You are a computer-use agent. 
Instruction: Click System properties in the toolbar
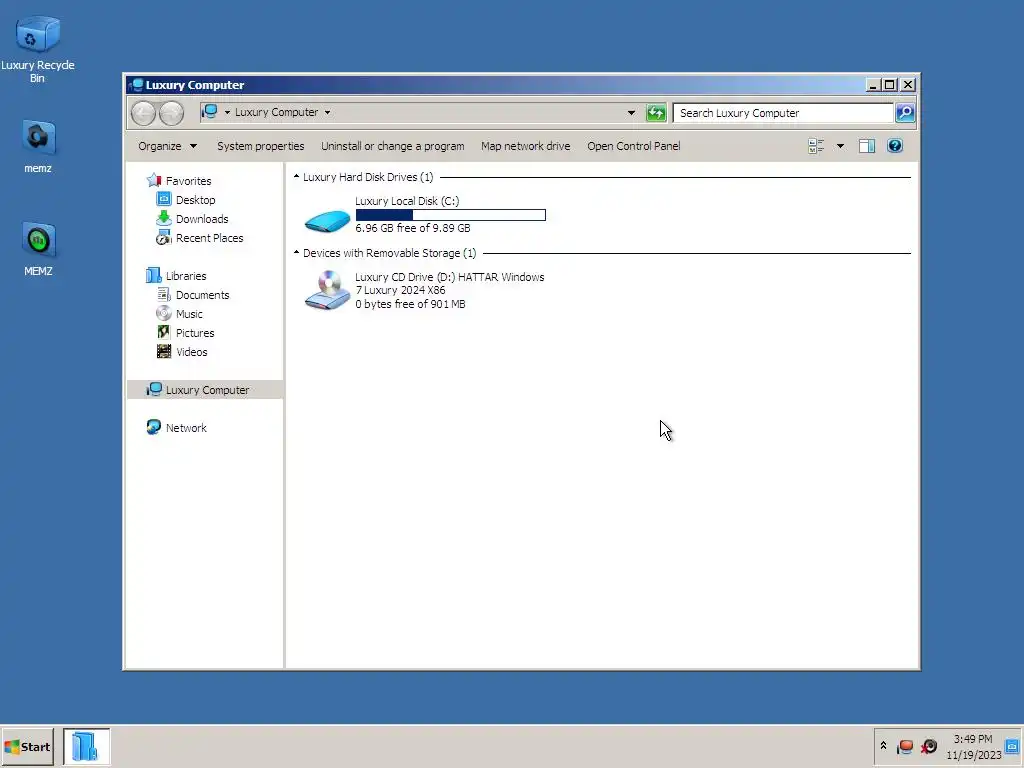261,146
